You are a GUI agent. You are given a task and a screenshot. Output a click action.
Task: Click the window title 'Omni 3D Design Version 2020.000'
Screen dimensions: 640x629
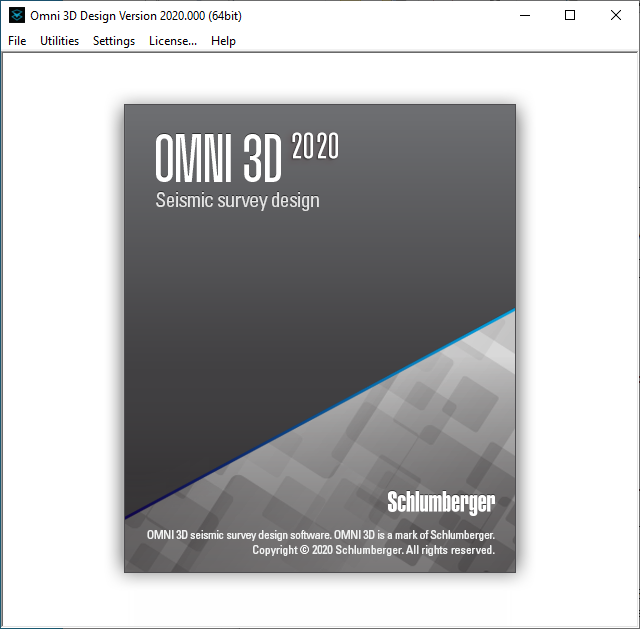pyautogui.click(x=136, y=16)
